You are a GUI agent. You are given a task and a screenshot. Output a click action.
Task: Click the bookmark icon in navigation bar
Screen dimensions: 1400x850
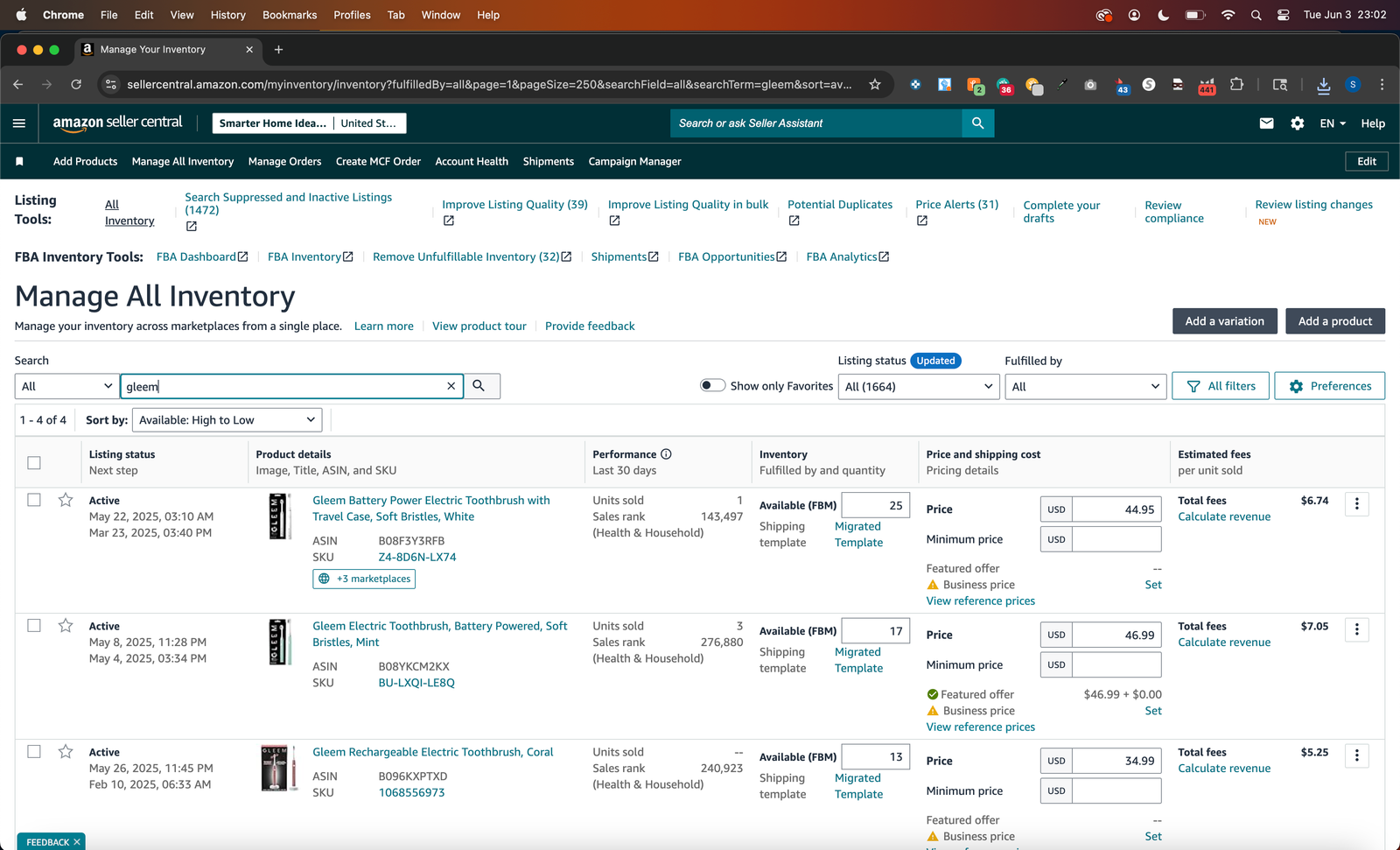point(19,162)
